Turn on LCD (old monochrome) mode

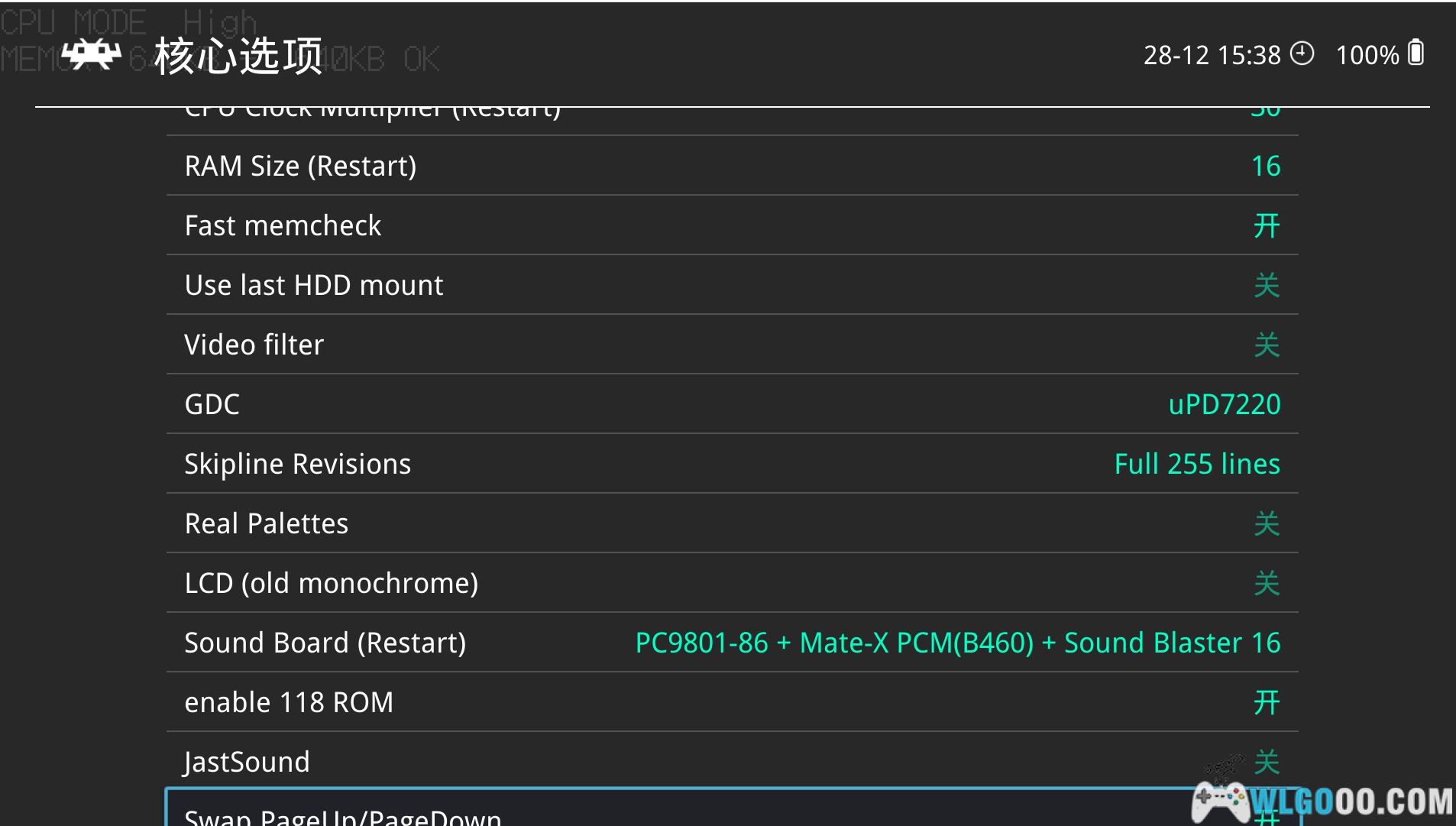[1266, 583]
